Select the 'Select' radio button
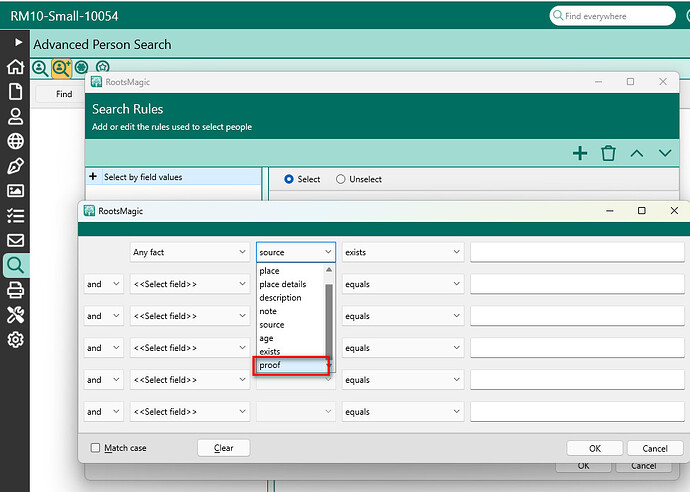 tap(289, 179)
